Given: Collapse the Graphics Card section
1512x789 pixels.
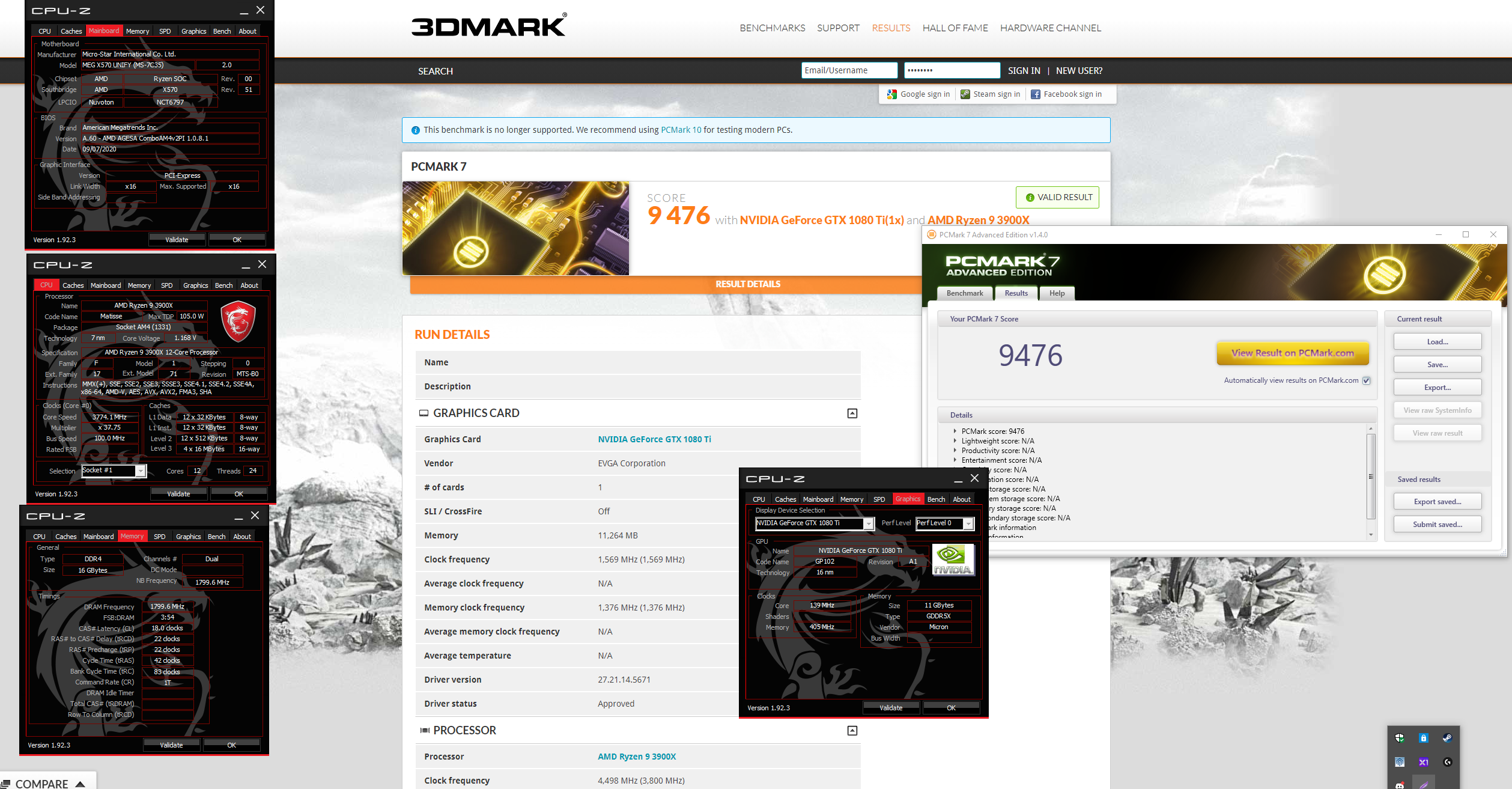Looking at the screenshot, I should [852, 413].
